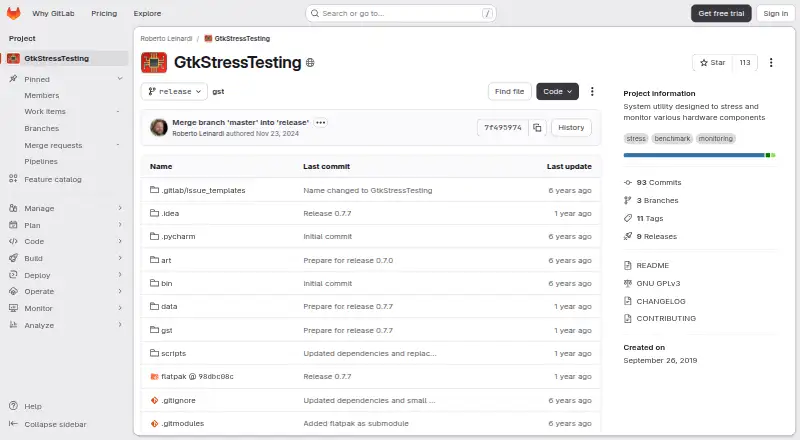Click Roberto Leinardi's avatar in commit box
The height and width of the screenshot is (440, 800).
click(x=159, y=128)
